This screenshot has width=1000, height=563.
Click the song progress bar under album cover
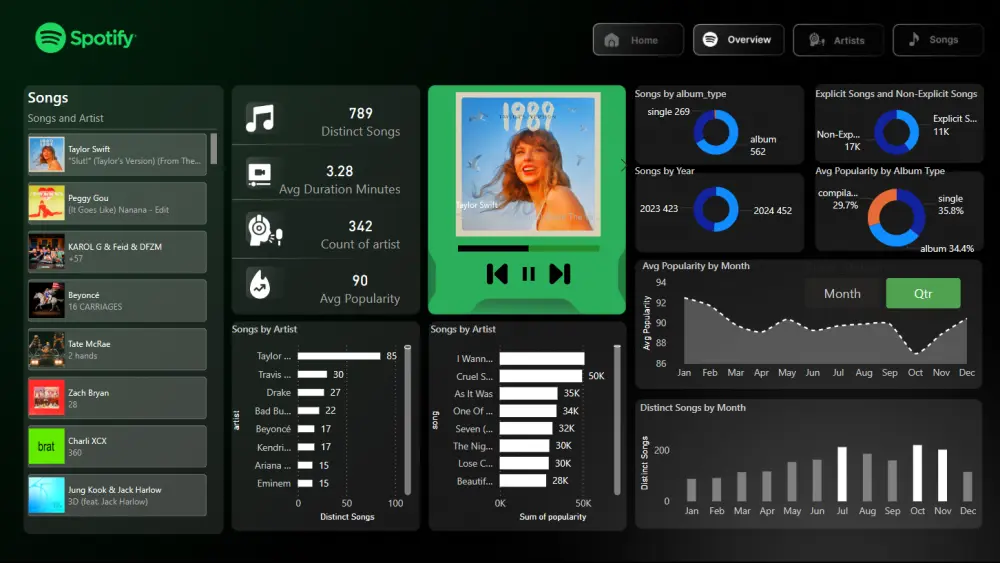coord(528,248)
